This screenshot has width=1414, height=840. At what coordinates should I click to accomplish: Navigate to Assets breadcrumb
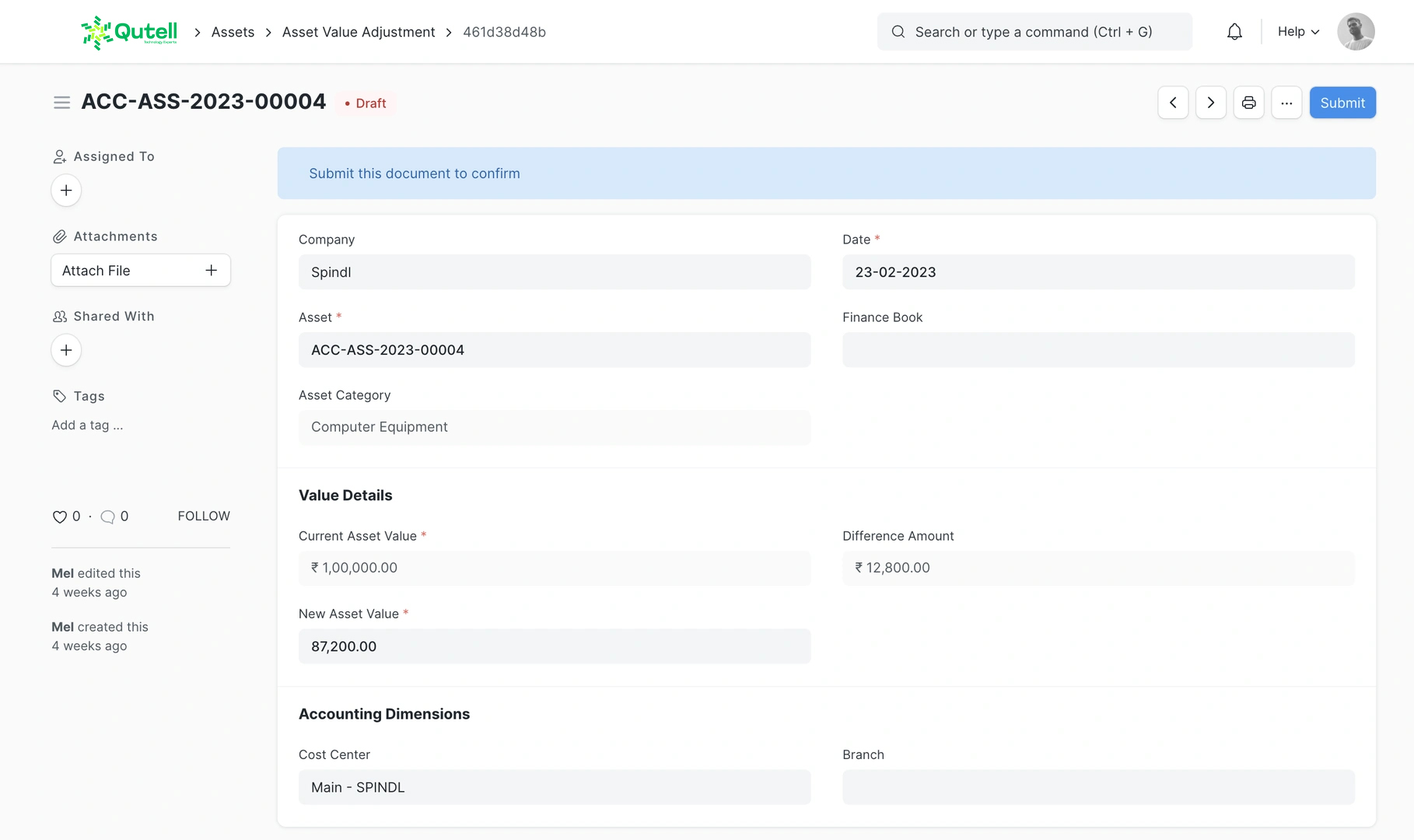[x=233, y=32]
